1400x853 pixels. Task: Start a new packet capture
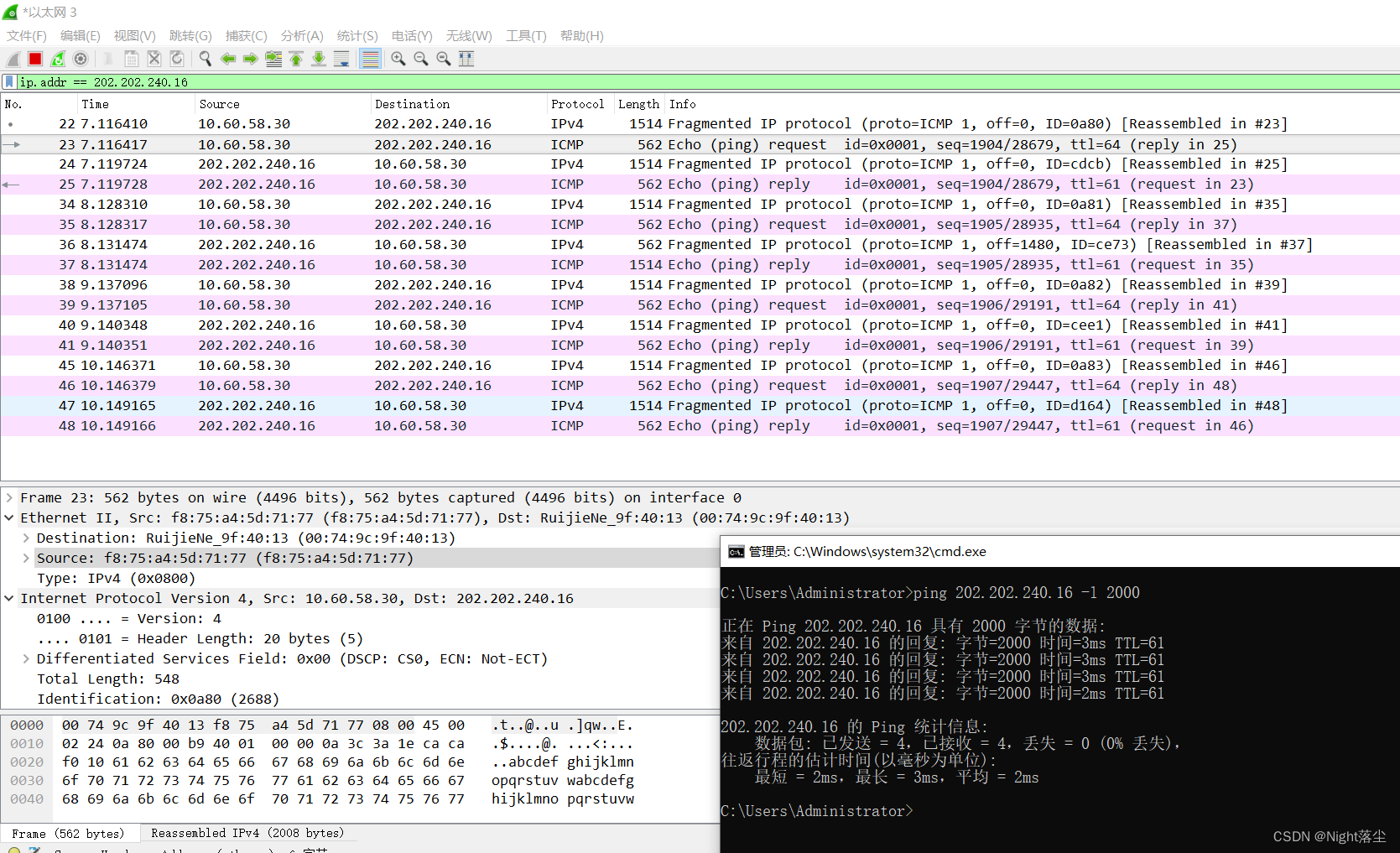pyautogui.click(x=13, y=59)
